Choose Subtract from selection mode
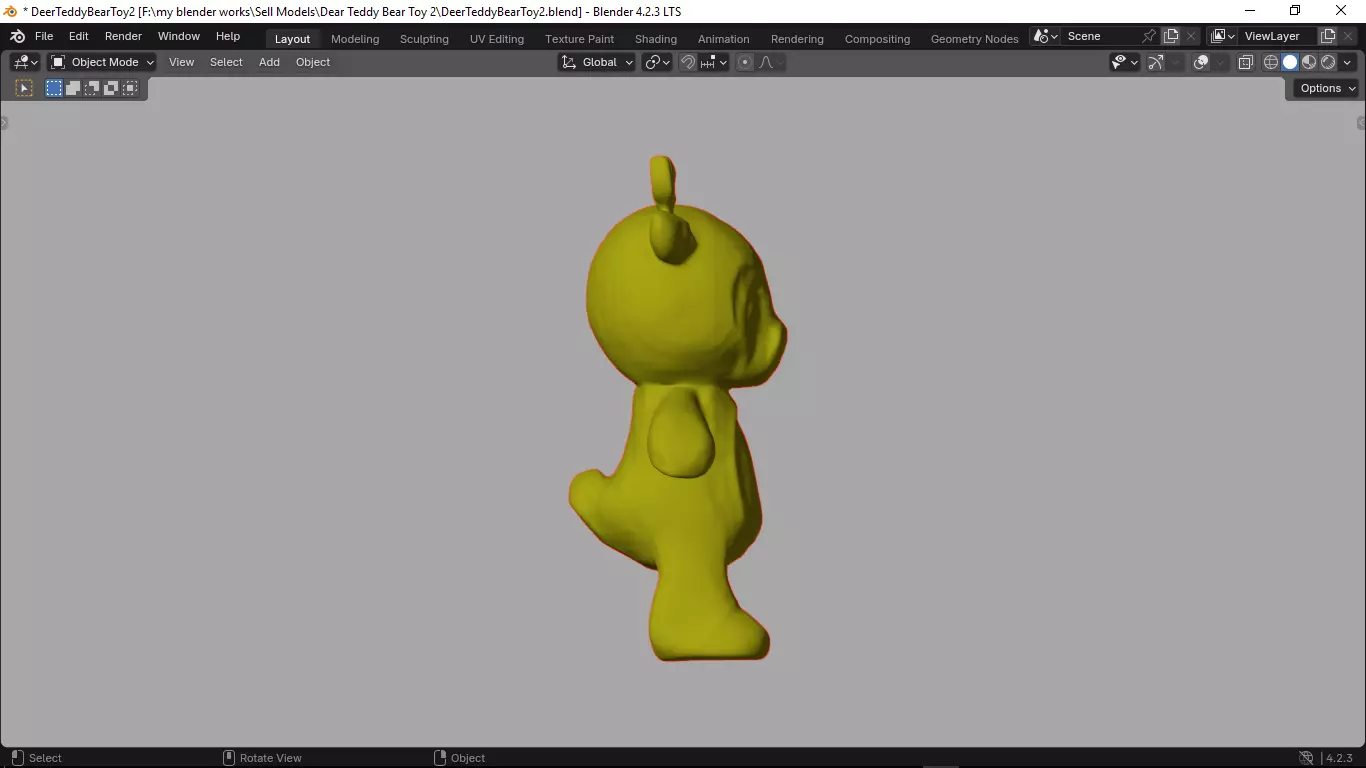Screen dimensions: 1366x768 (x=92, y=88)
